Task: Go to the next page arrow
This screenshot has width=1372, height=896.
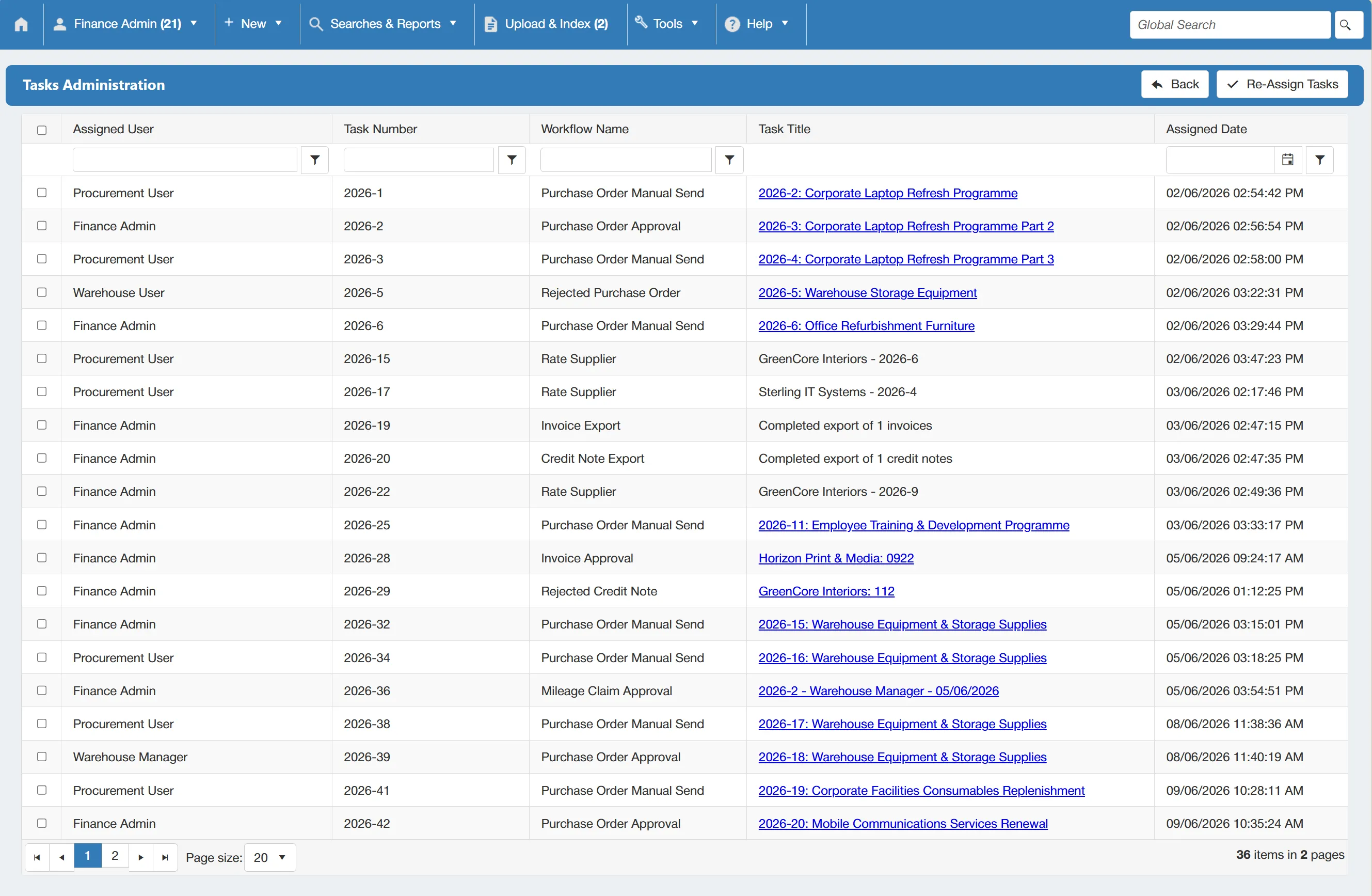Action: pyautogui.click(x=141, y=857)
